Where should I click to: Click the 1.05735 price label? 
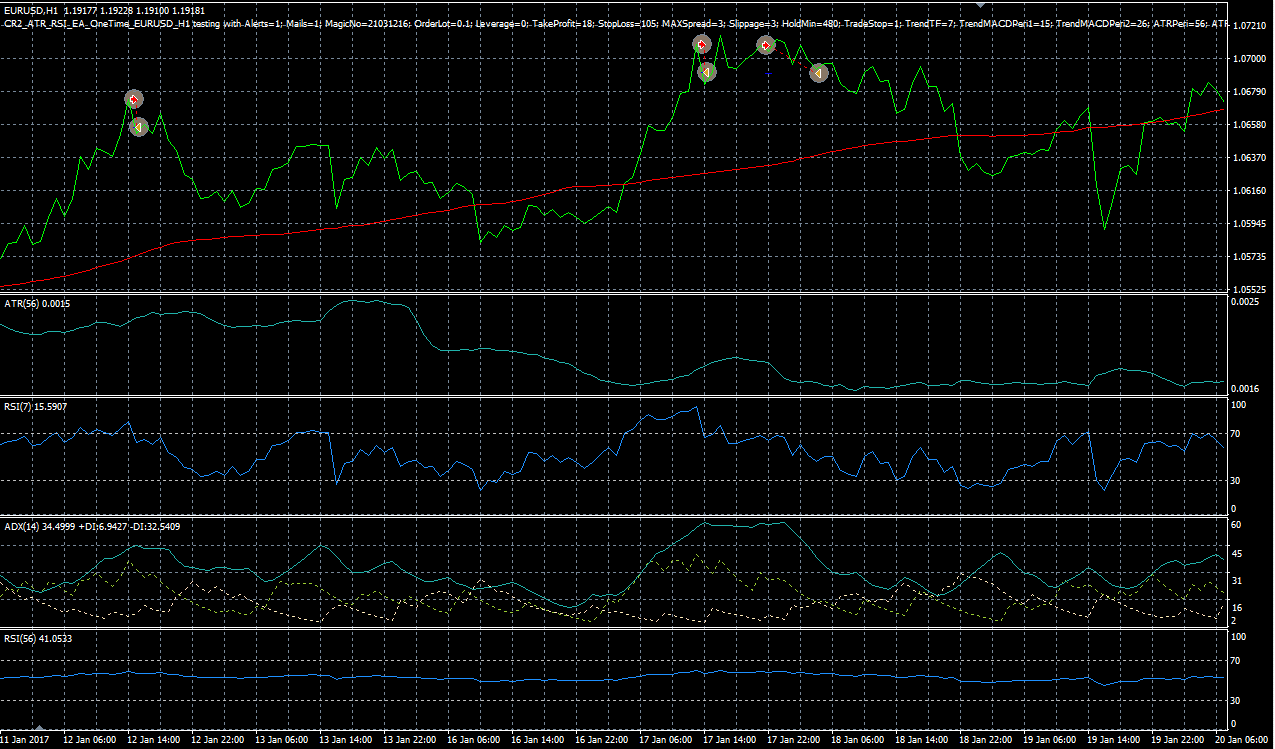point(1248,257)
